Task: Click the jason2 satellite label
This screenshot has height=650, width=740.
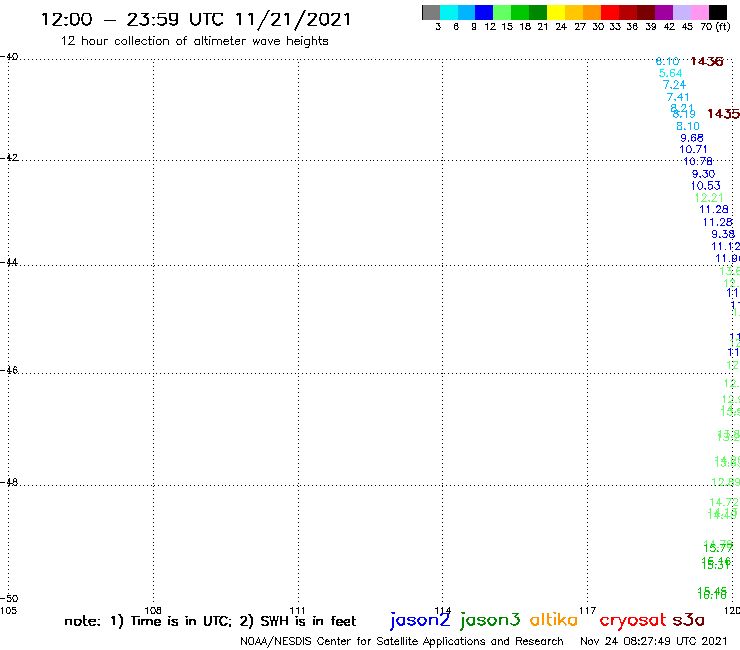Action: (x=420, y=620)
